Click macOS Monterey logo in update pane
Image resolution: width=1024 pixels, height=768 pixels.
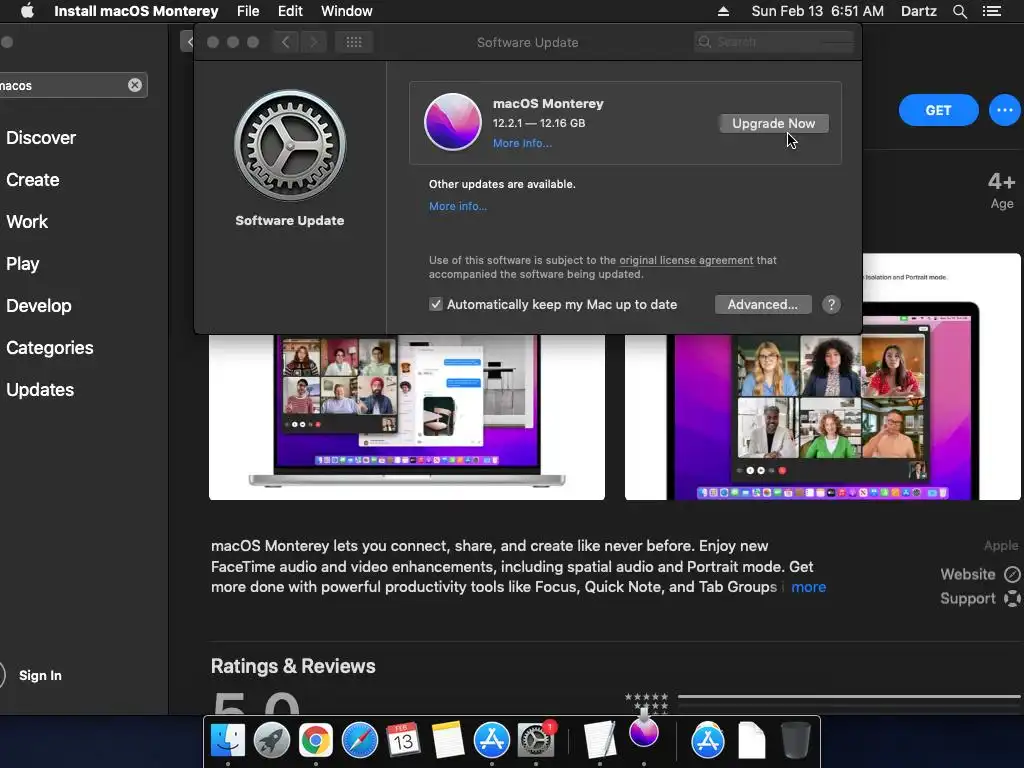tap(453, 122)
